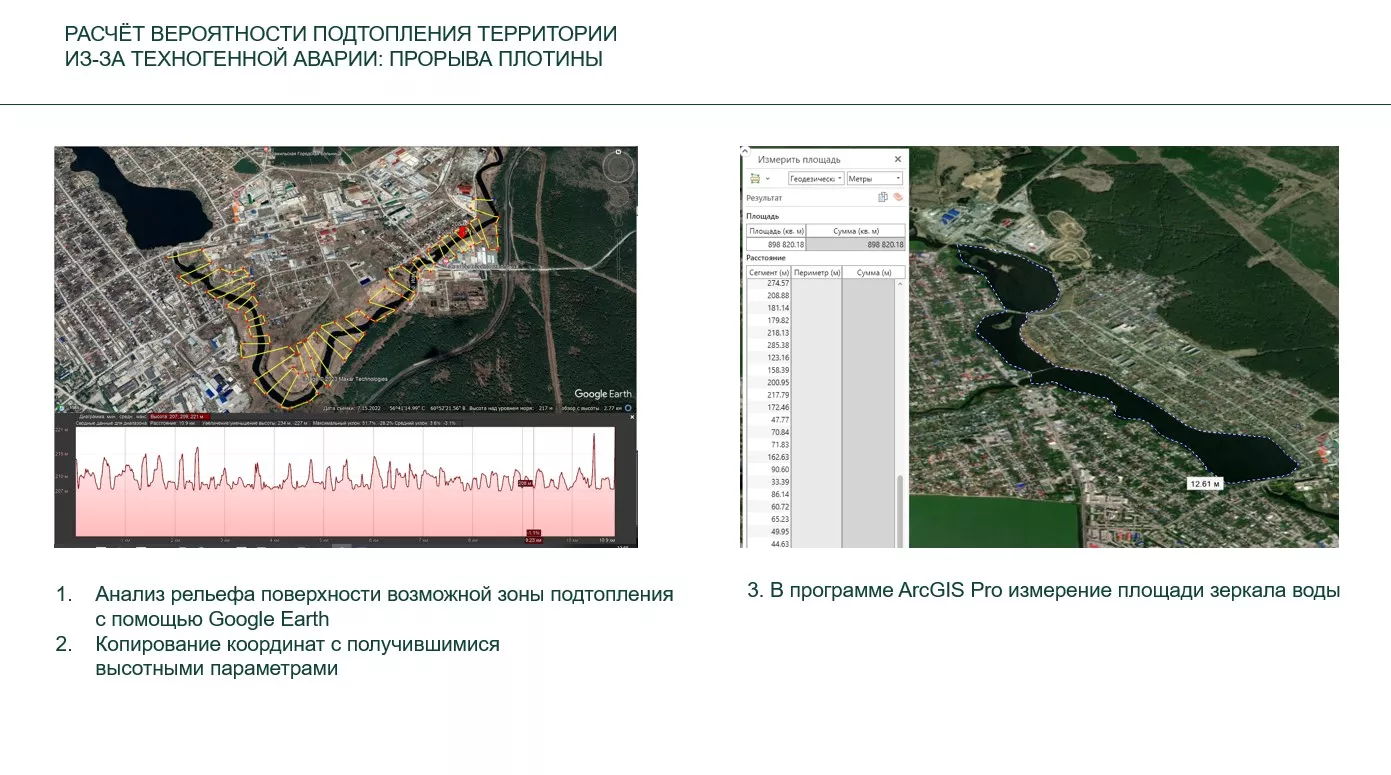Click the Сумма (кв. м) column header

tap(855, 231)
